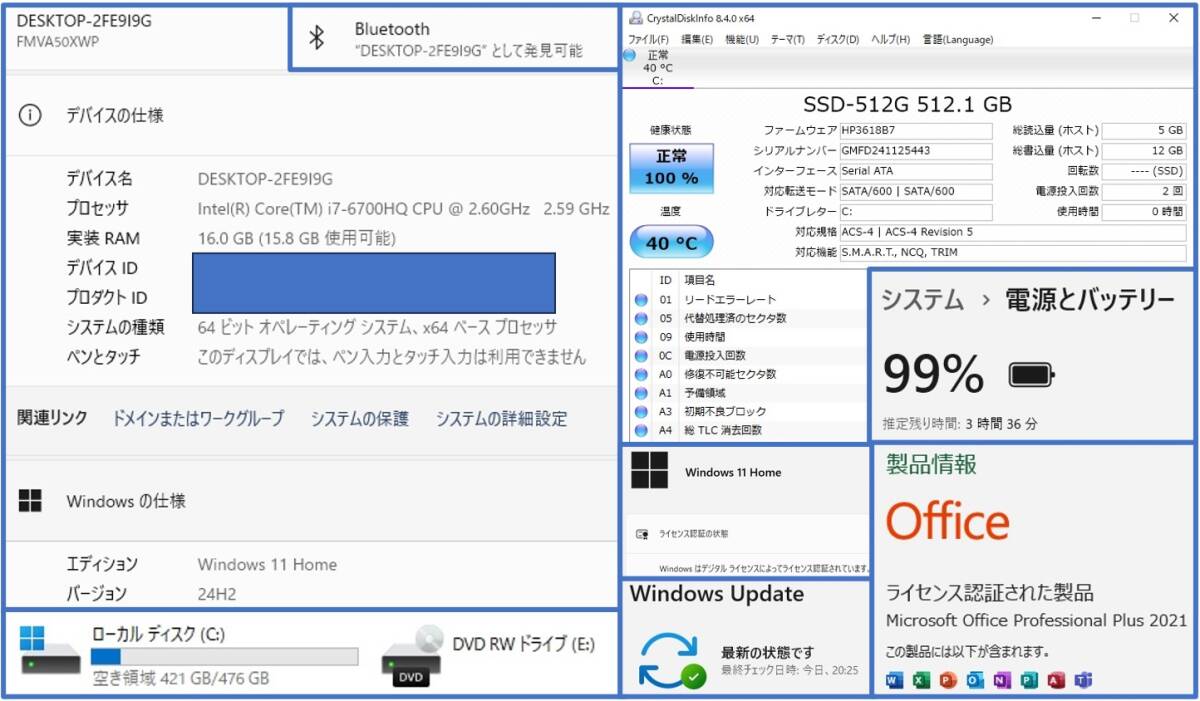
Task: Open the テーマ(T) menu in CrystalDiskInfo
Action: [787, 39]
